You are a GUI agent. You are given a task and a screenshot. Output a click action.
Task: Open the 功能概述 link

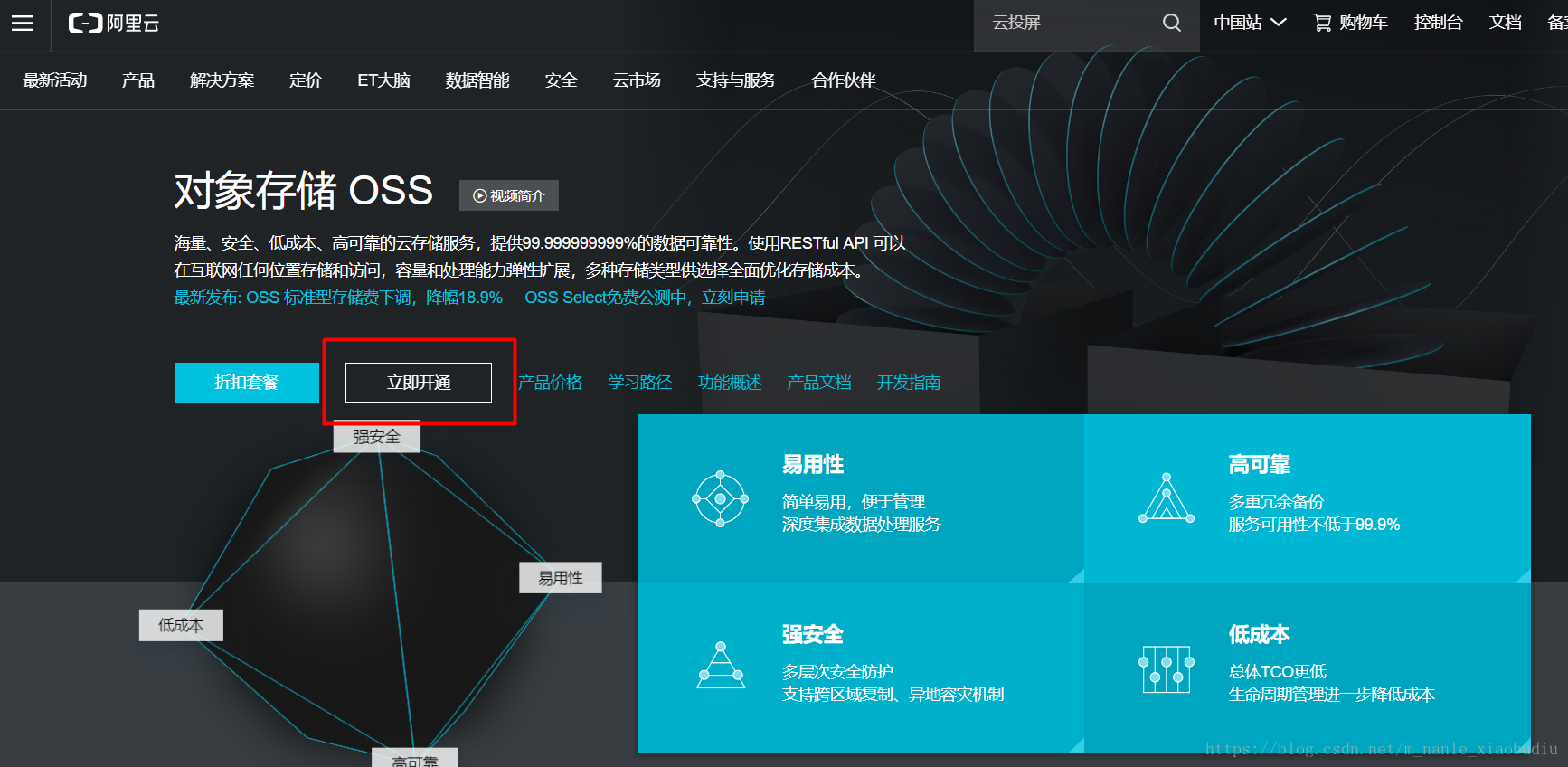pos(730,383)
